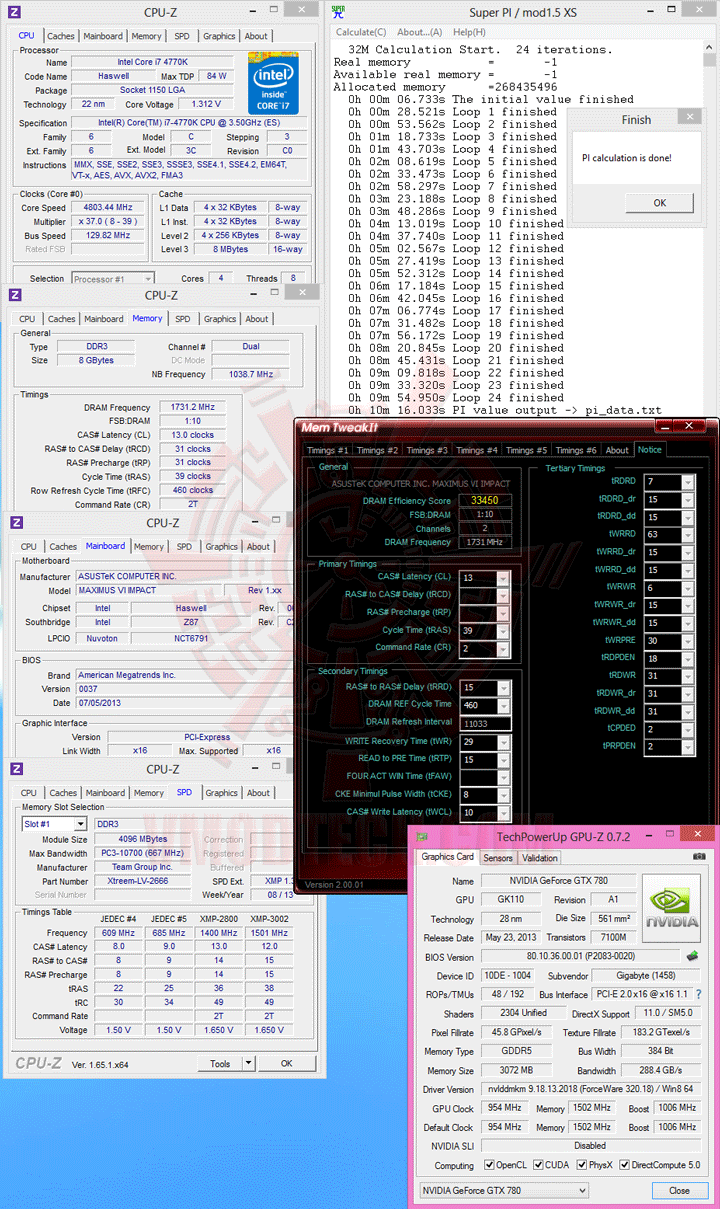This screenshot has width=720, height=1209.
Task: Click OK in the PI calculation done dialog
Action: coord(659,203)
